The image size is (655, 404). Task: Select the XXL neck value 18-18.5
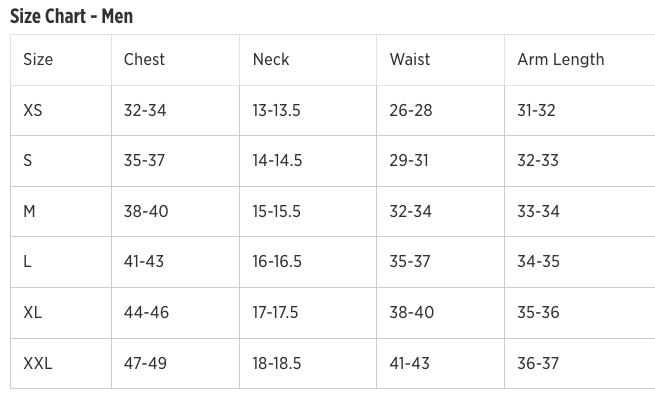pyautogui.click(x=277, y=363)
